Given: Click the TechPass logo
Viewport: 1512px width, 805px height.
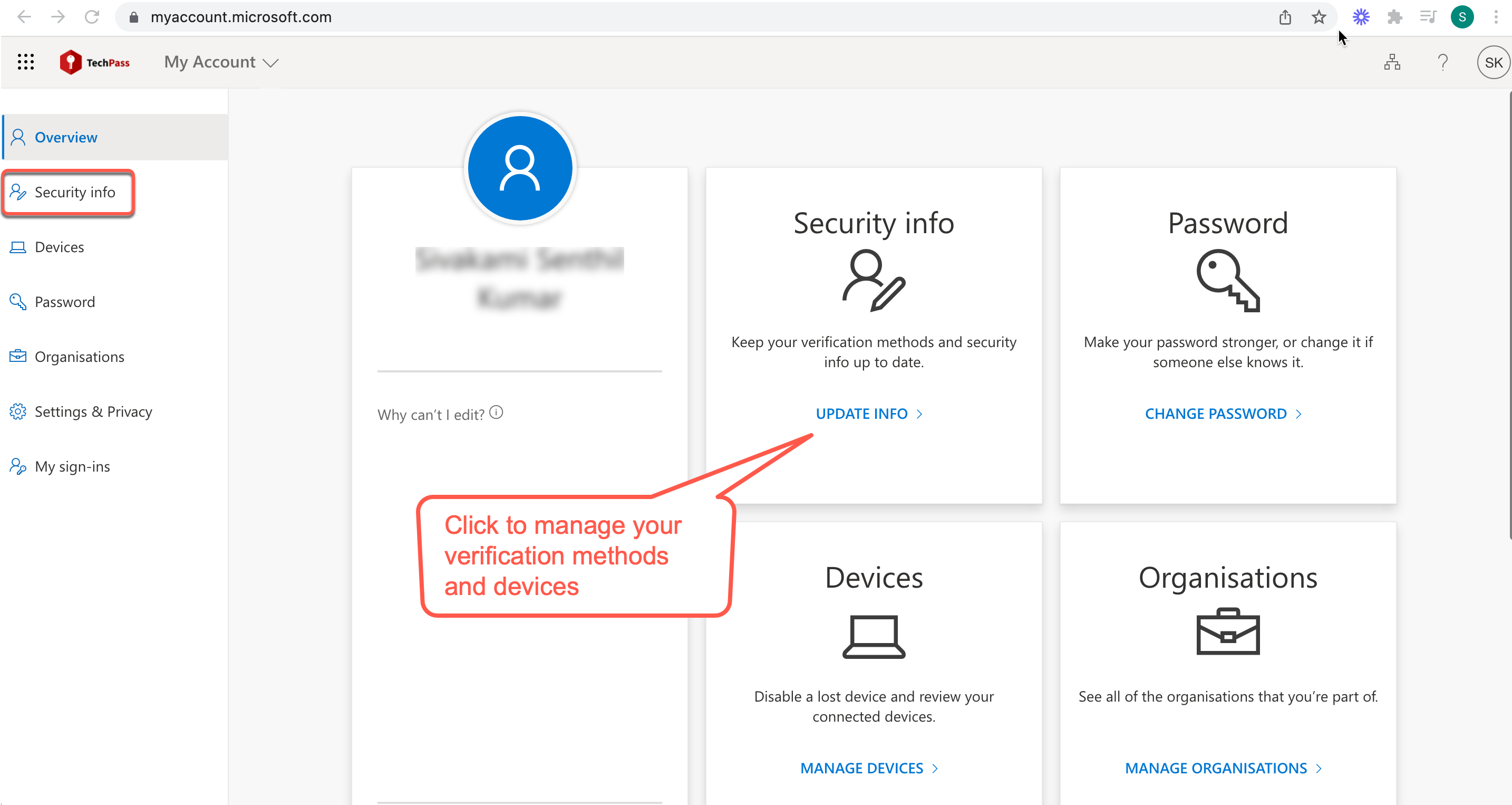Looking at the screenshot, I should tap(94, 62).
